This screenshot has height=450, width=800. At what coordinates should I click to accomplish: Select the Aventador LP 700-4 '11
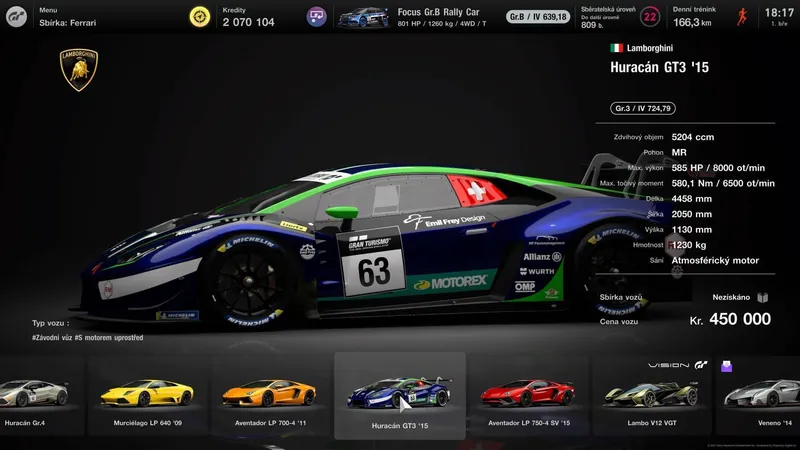coord(270,396)
